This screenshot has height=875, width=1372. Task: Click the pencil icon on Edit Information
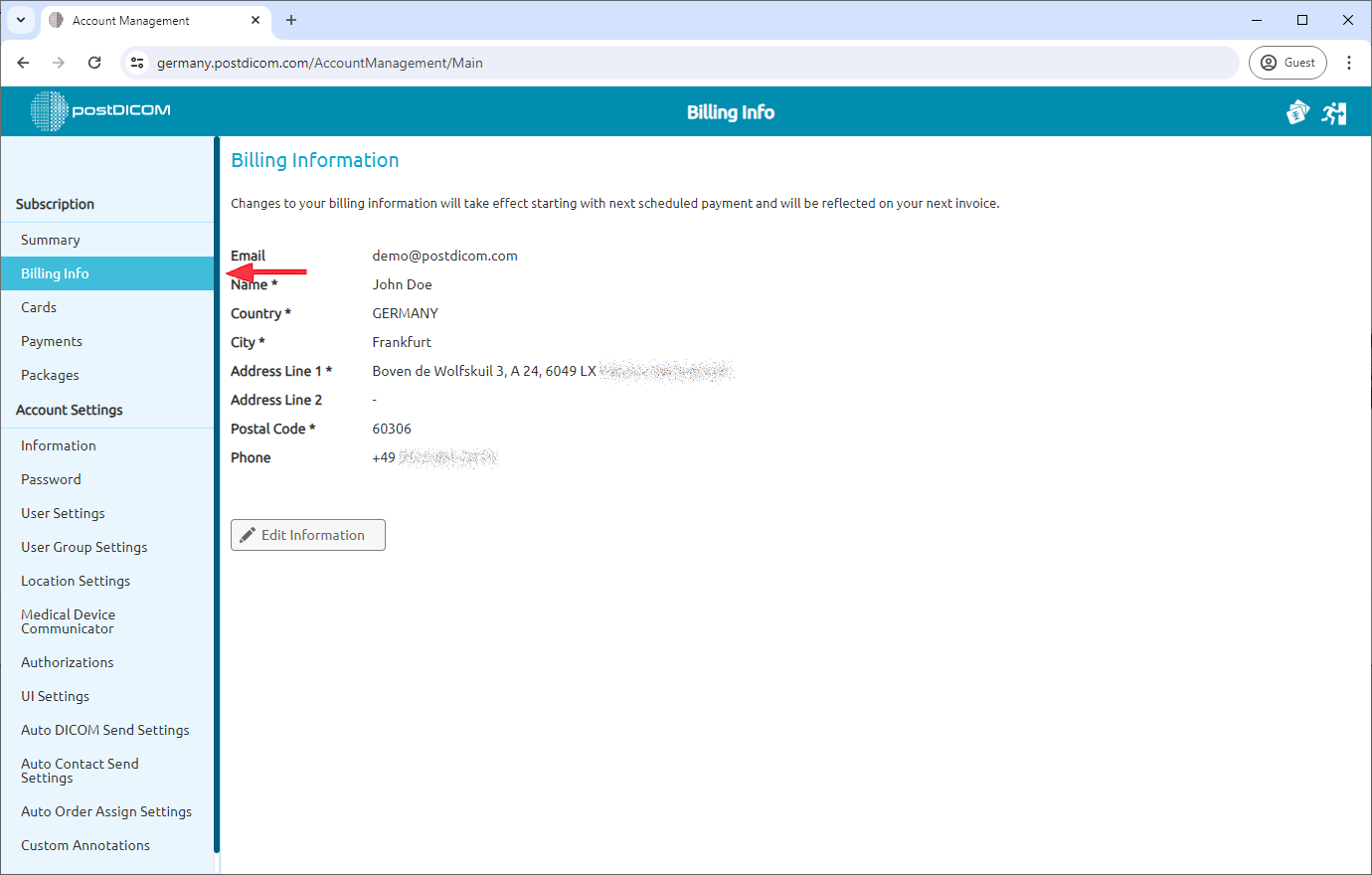coord(249,534)
